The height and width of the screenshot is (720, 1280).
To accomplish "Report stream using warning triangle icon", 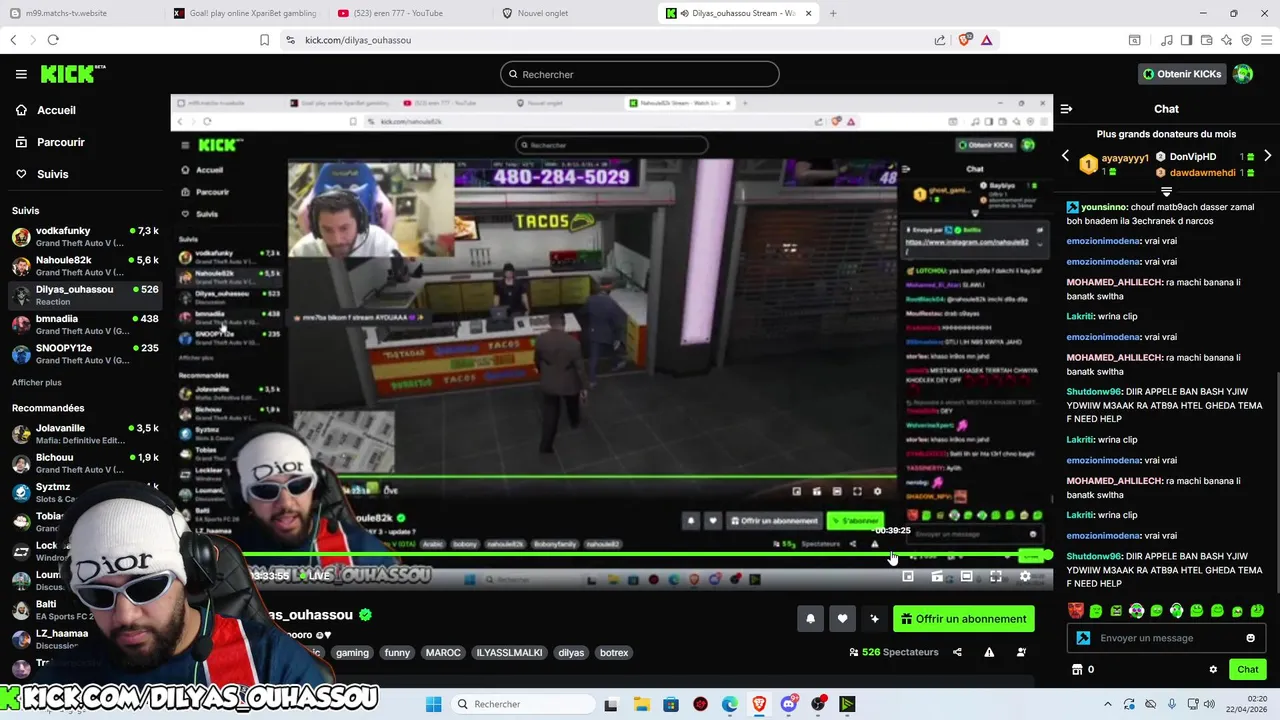I will (989, 653).
